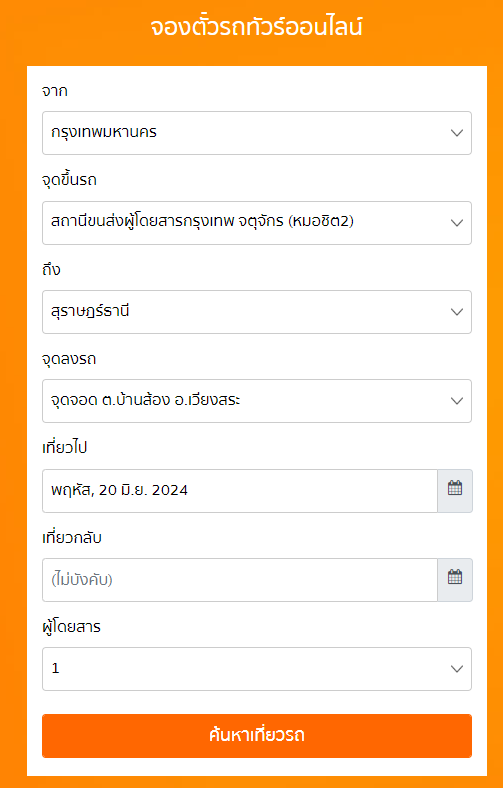The image size is (503, 788).
Task: Click the เที่ยวไป field label
Action: point(65,447)
